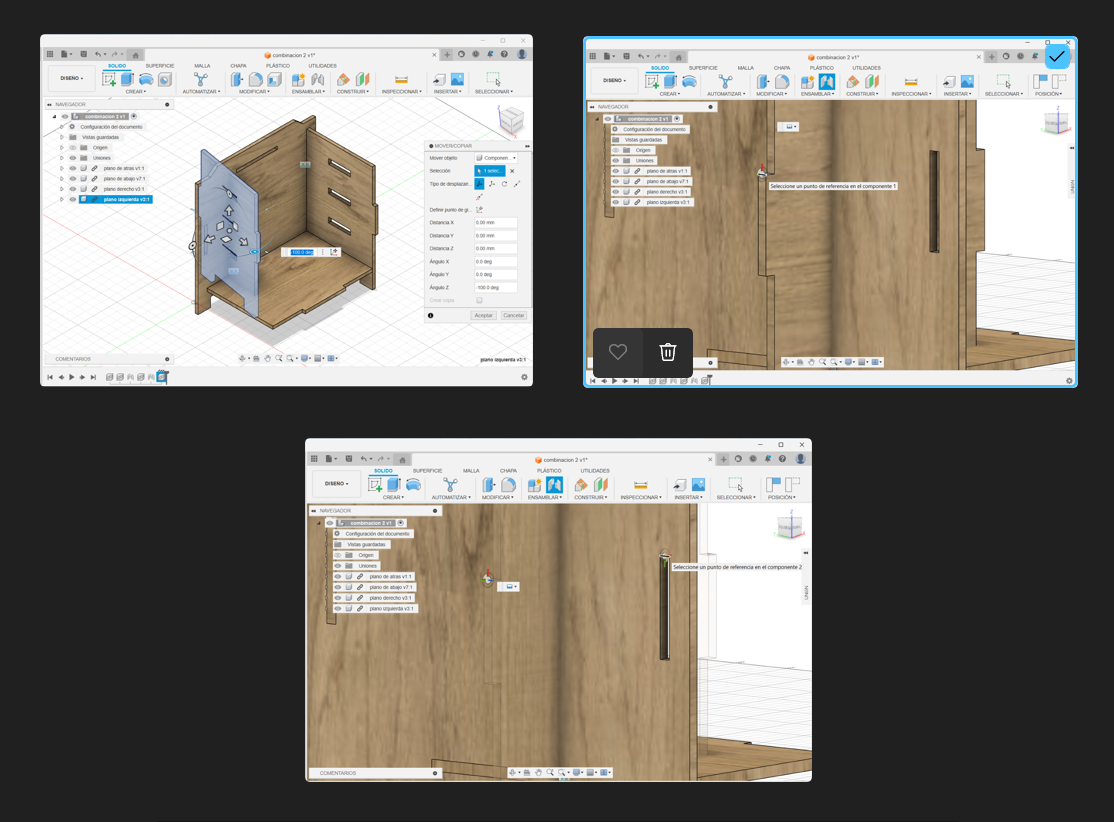Screen dimensions: 1114x822
Task: Toggle eye for 'plano de atras v1:1' in Mover/Copiar window
Action: tap(72, 168)
